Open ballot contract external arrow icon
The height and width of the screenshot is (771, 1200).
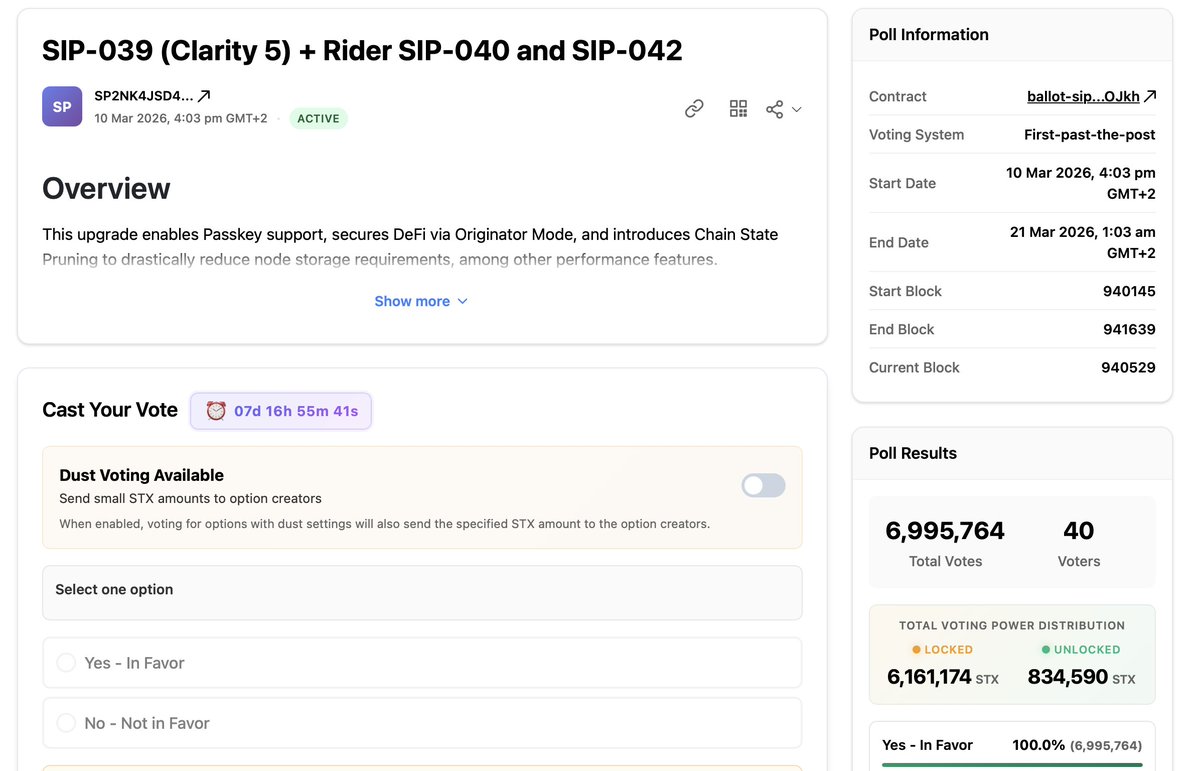pyautogui.click(x=1150, y=96)
